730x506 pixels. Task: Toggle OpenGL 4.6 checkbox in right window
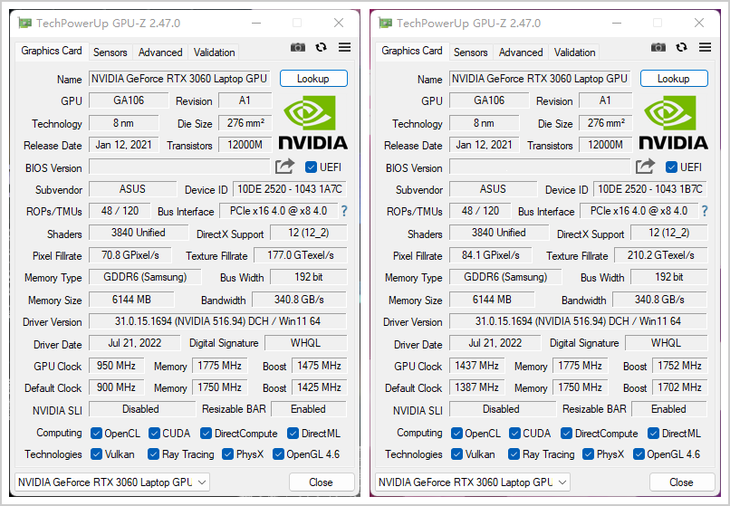(x=638, y=454)
